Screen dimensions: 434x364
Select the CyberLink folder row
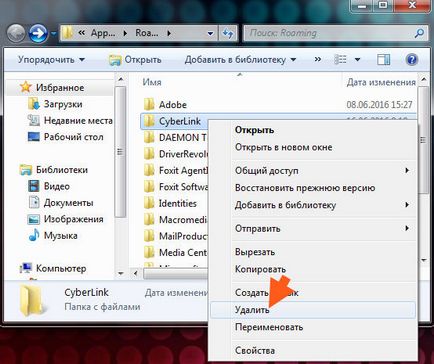(174, 121)
